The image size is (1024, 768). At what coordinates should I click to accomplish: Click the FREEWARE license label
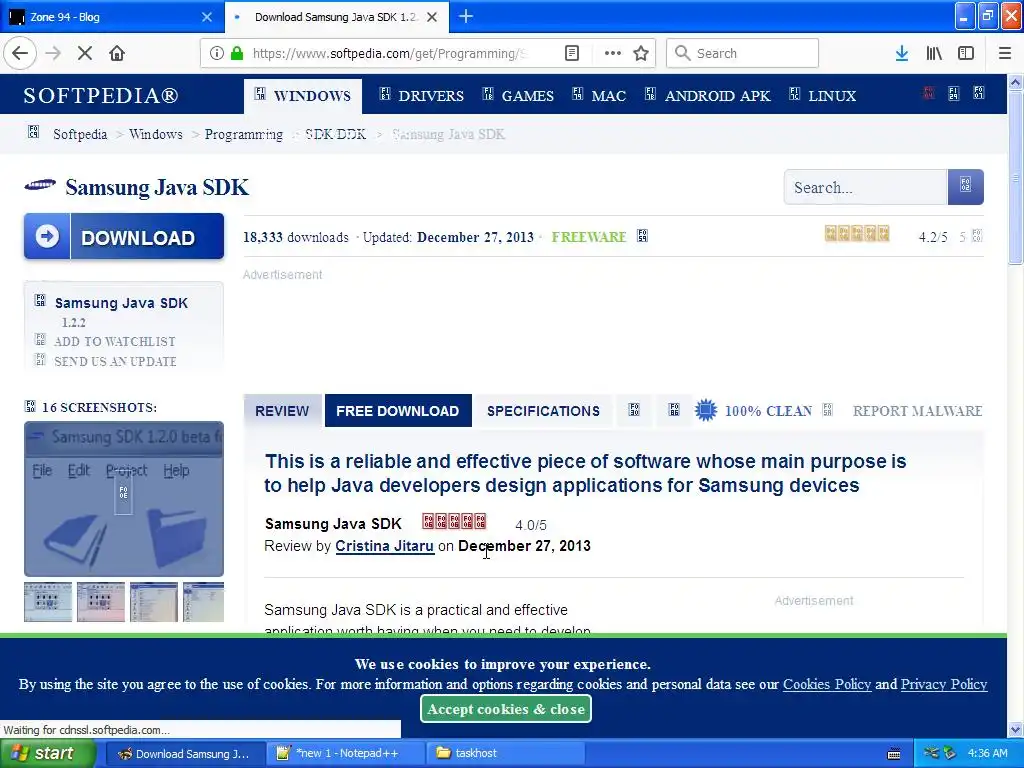click(589, 237)
